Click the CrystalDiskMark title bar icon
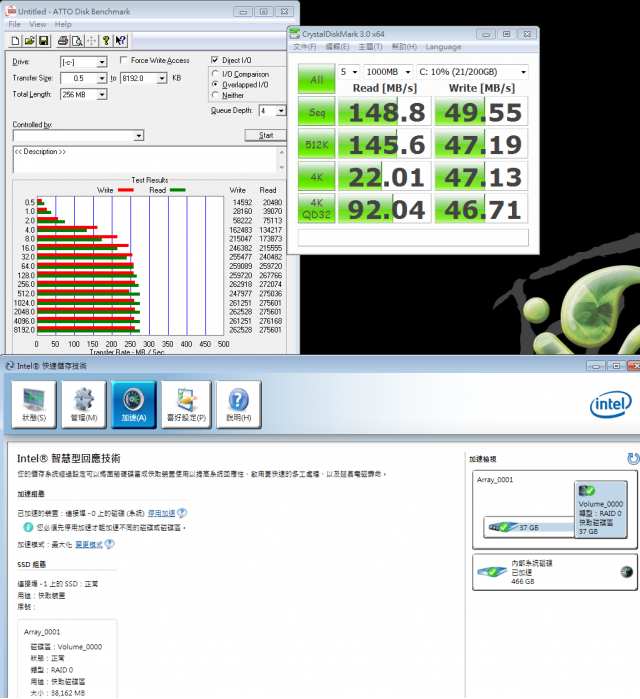 (x=295, y=34)
